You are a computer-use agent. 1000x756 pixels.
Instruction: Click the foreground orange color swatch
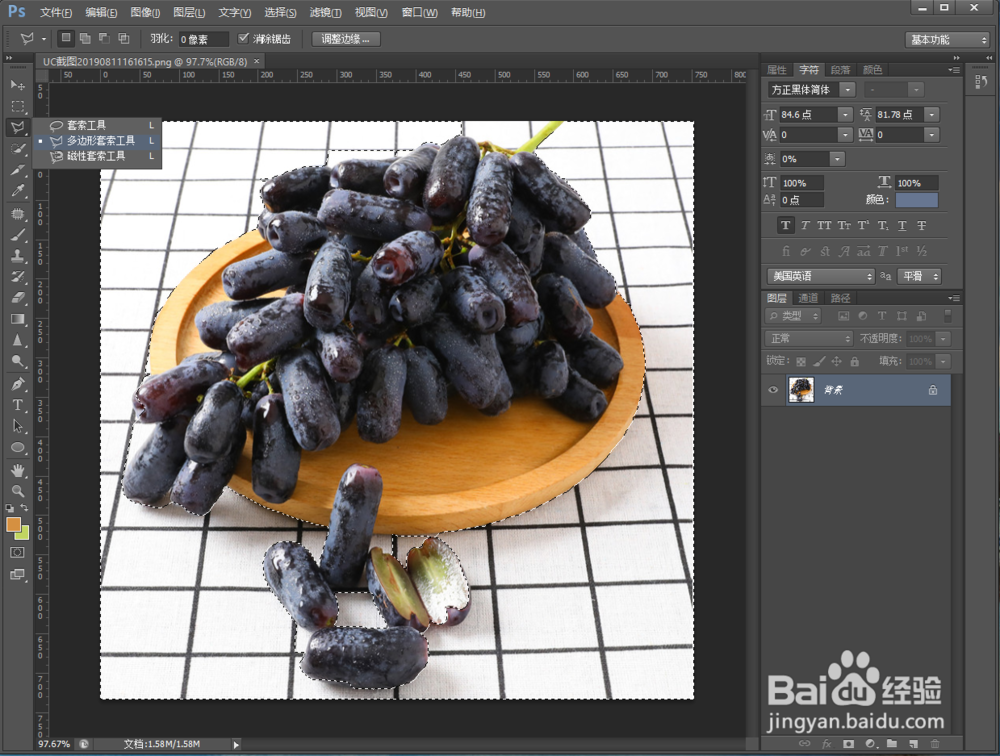13,524
